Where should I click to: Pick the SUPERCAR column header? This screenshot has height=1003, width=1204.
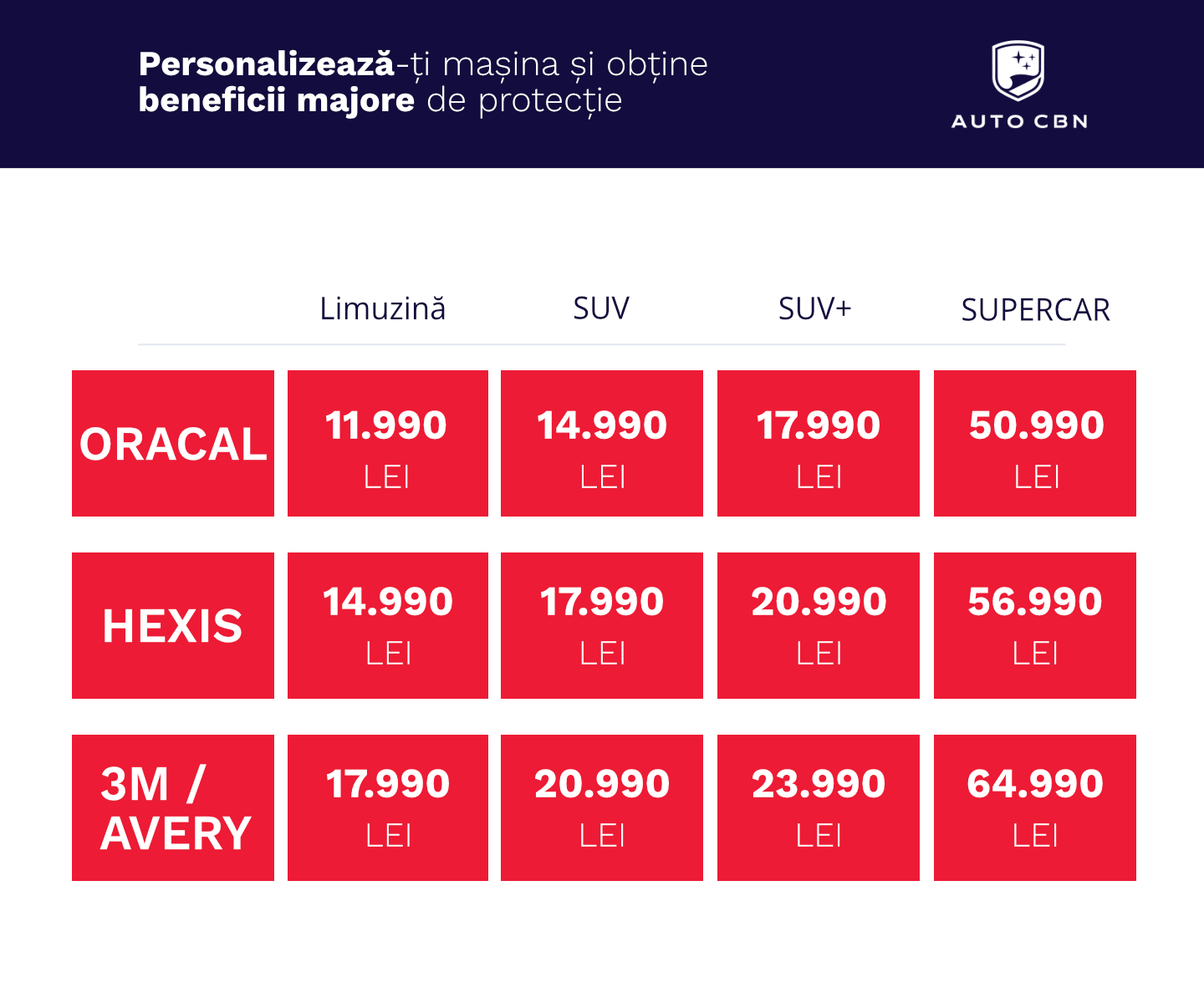click(x=1035, y=310)
